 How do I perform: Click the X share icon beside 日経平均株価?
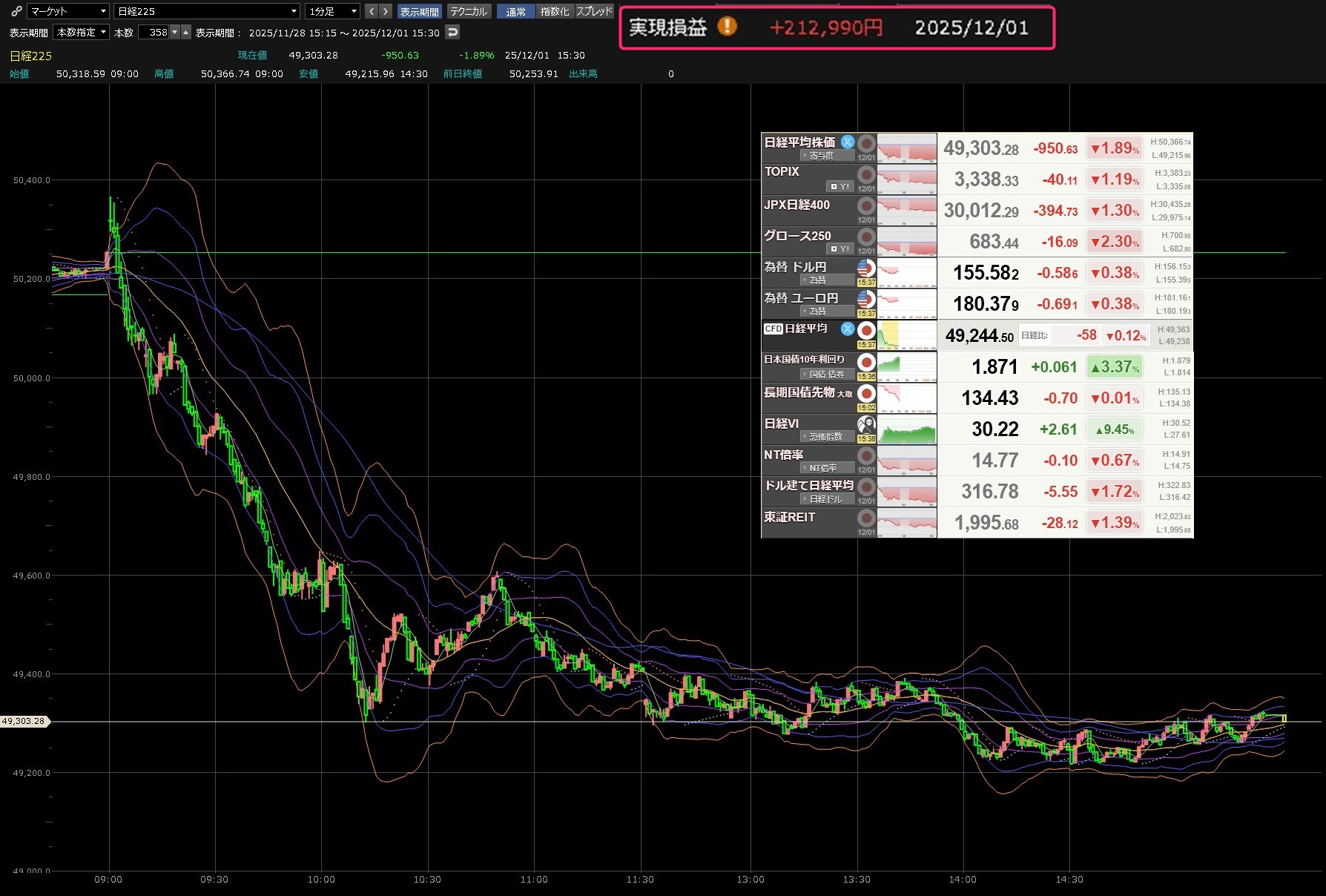coord(848,142)
